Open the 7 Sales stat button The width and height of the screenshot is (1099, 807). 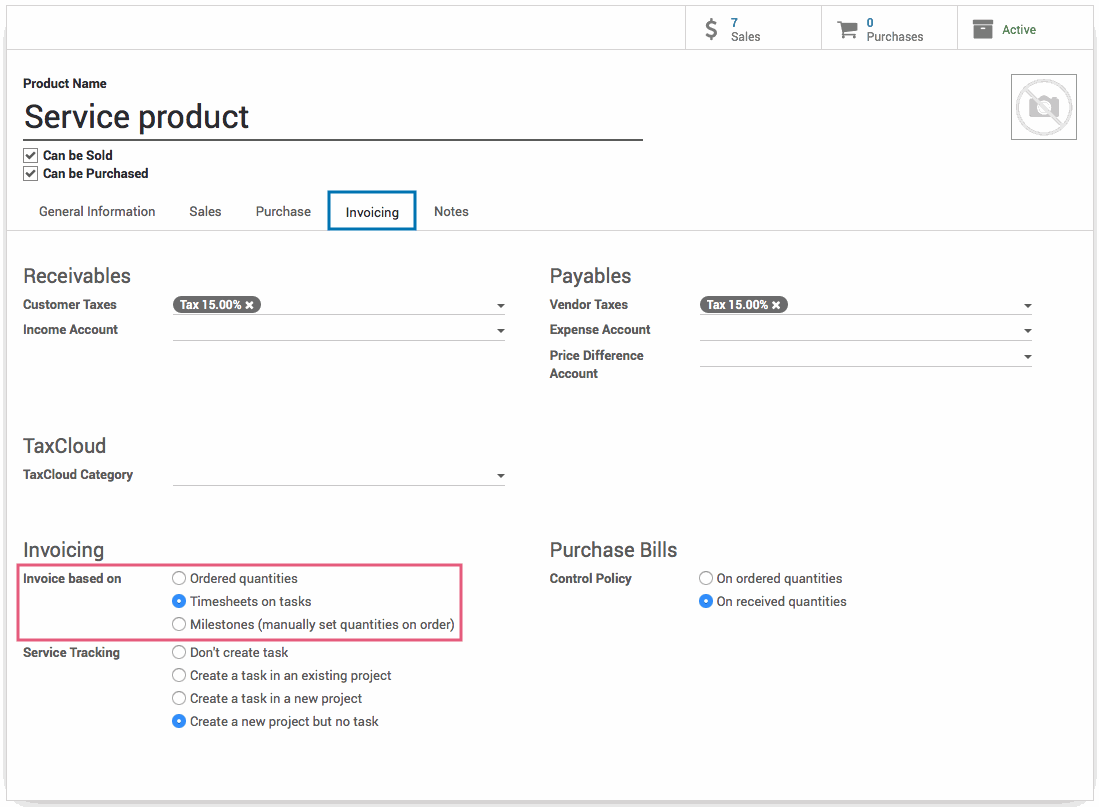pos(753,29)
